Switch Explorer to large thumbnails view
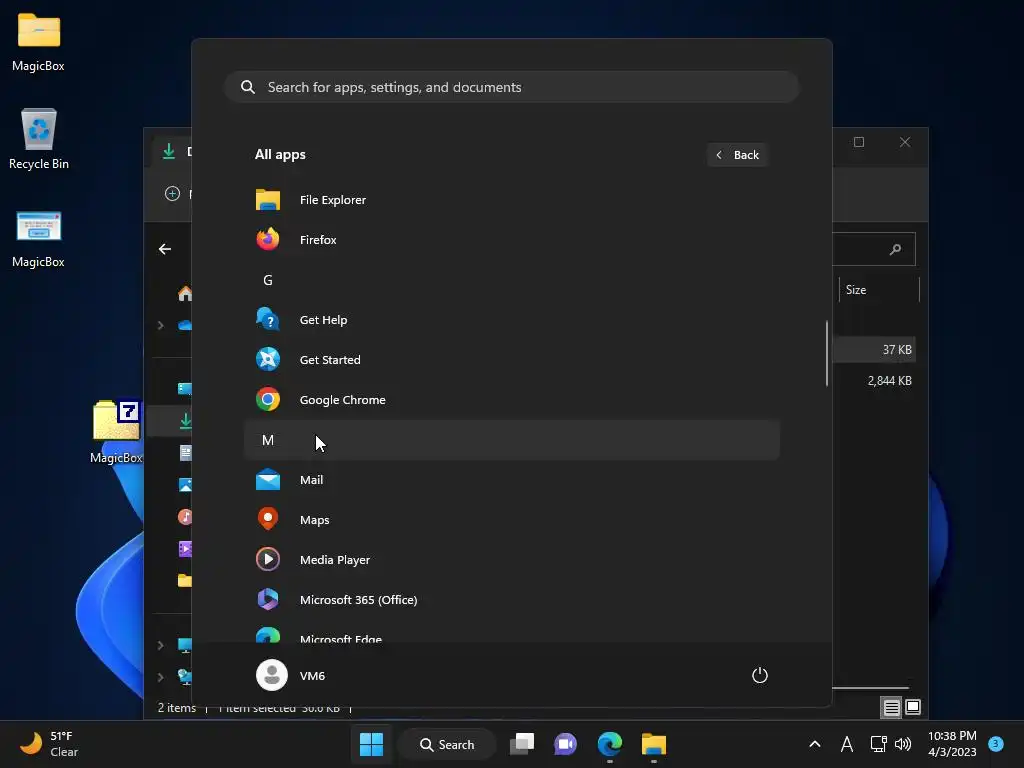Image resolution: width=1024 pixels, height=768 pixels. 913,707
